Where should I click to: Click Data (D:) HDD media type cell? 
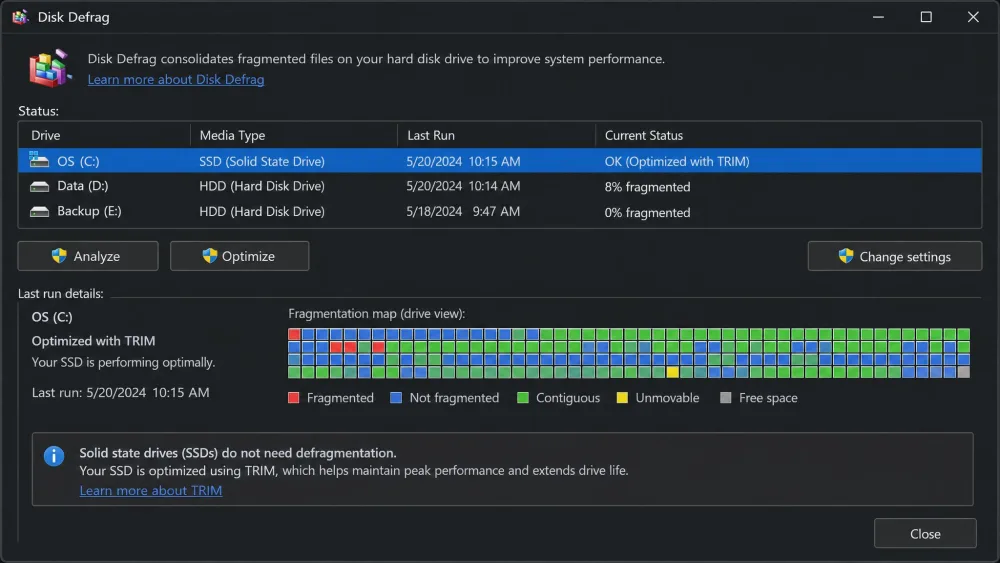point(261,186)
